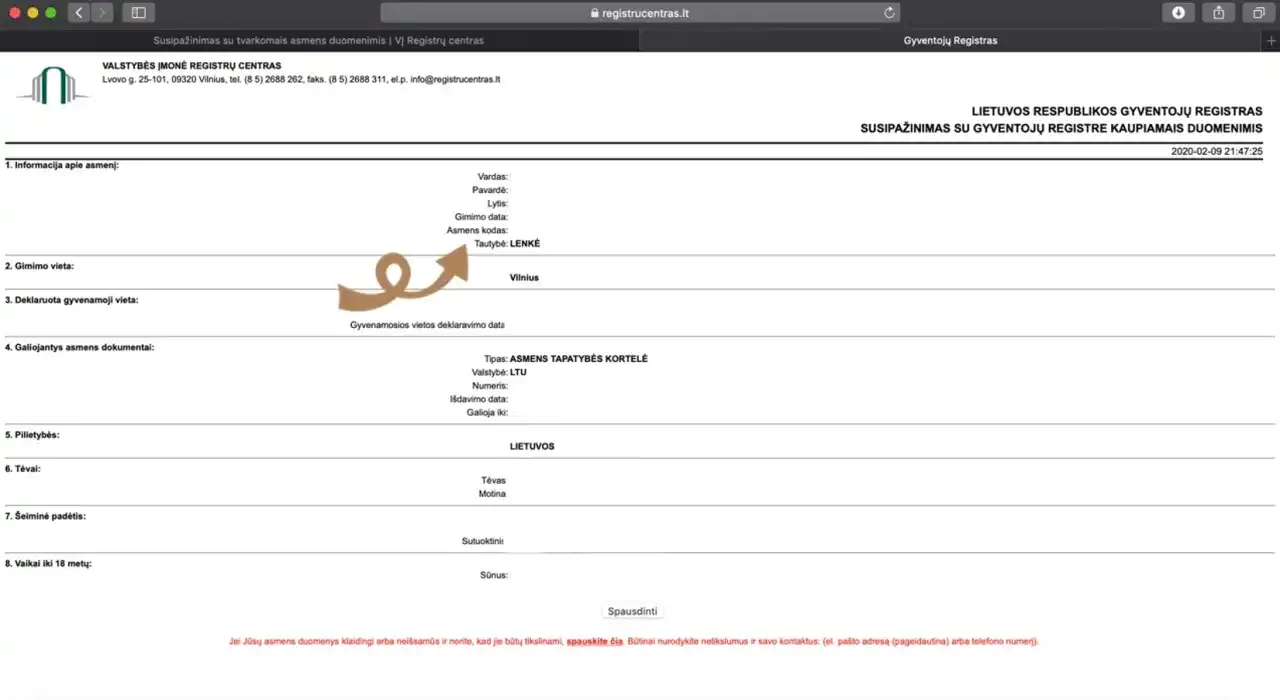Click the curved brown arrow graphic
This screenshot has height=700, width=1280.
[402, 277]
